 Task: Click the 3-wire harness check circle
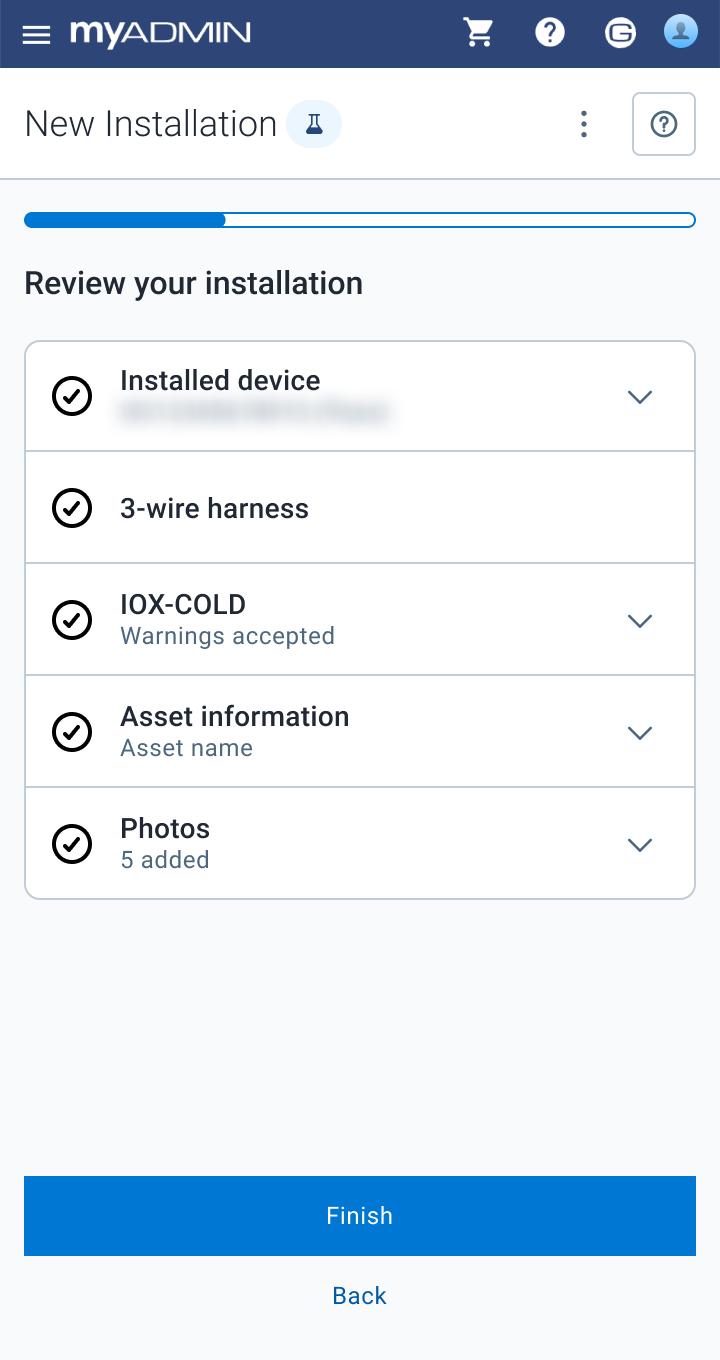72,508
